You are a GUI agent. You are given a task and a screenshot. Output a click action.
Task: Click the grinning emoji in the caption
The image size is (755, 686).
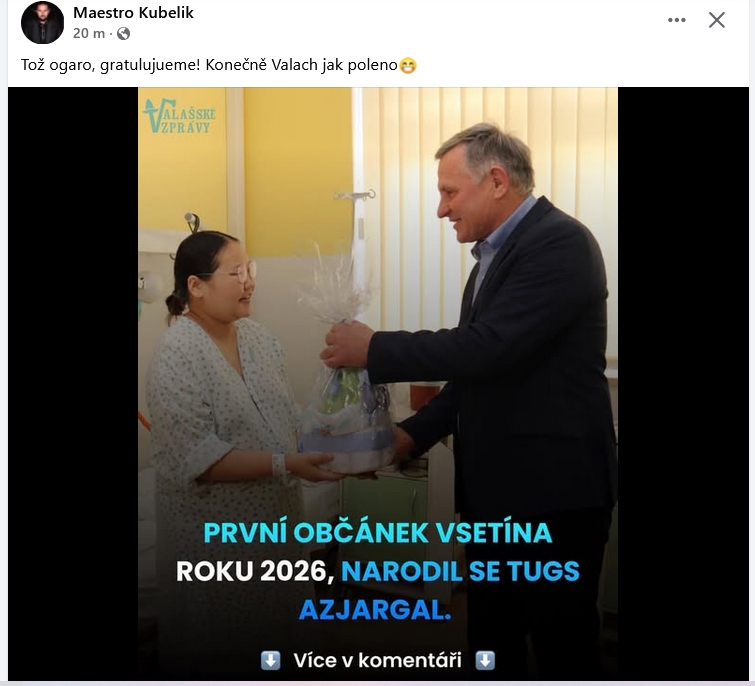tap(408, 65)
